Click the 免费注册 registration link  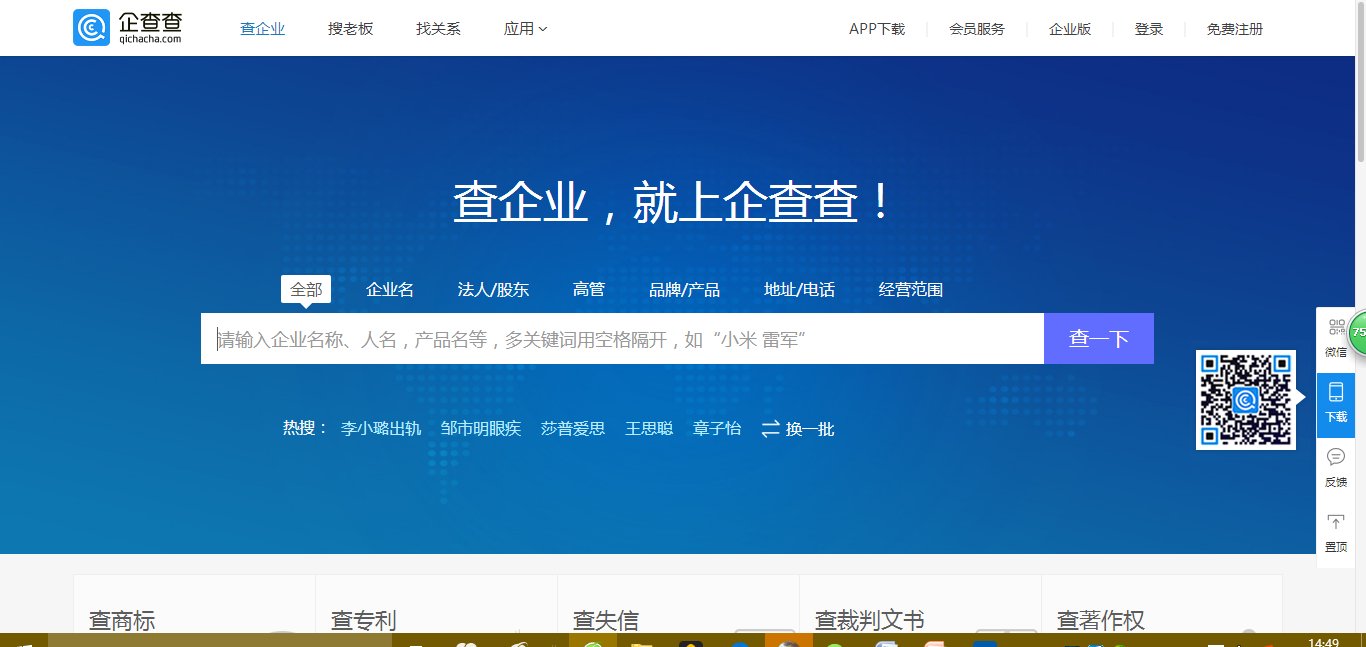(1234, 29)
